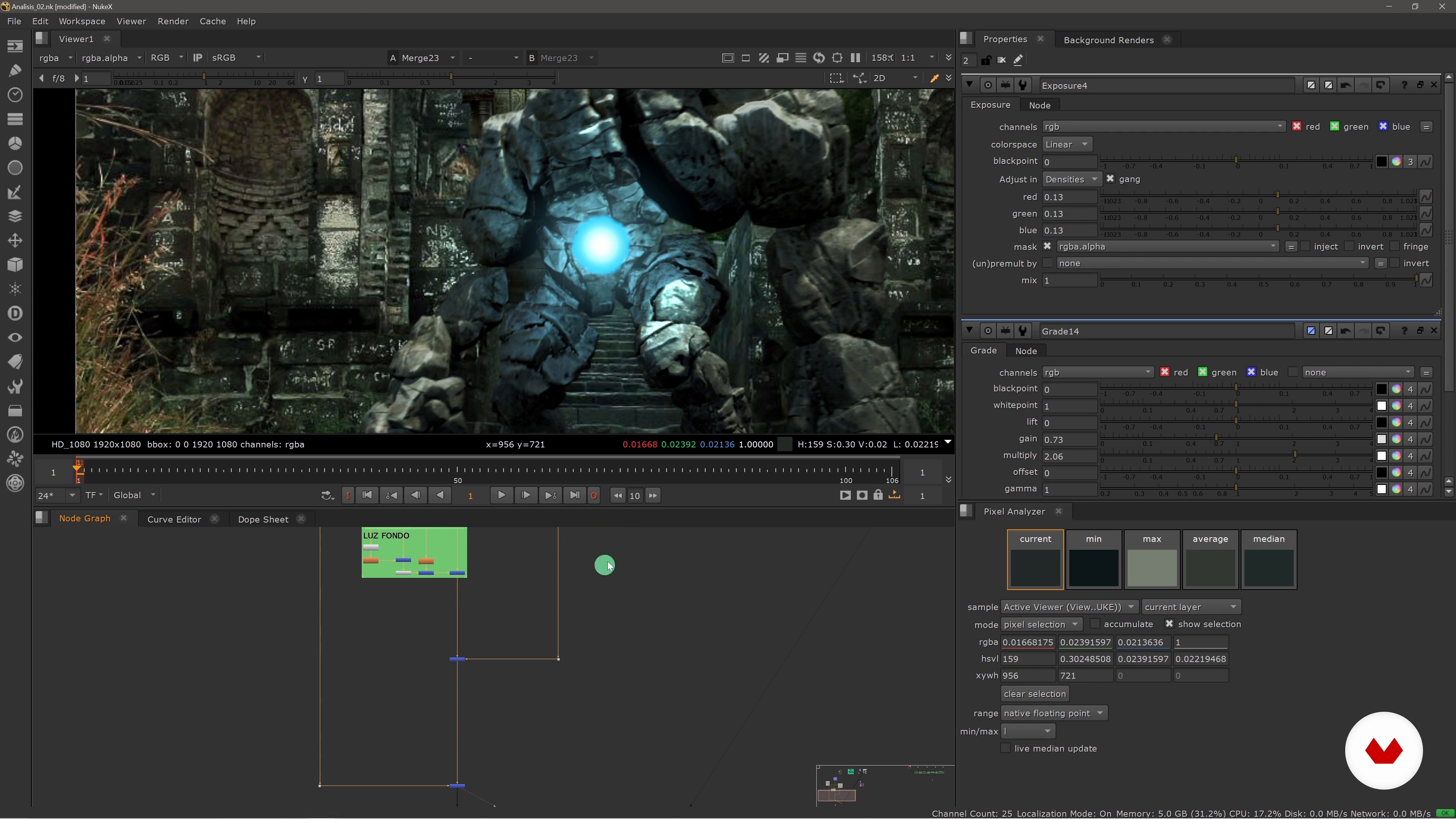Viewport: 1456px width, 819px height.
Task: Enable the inject checkbox for mask
Action: pos(1305,246)
